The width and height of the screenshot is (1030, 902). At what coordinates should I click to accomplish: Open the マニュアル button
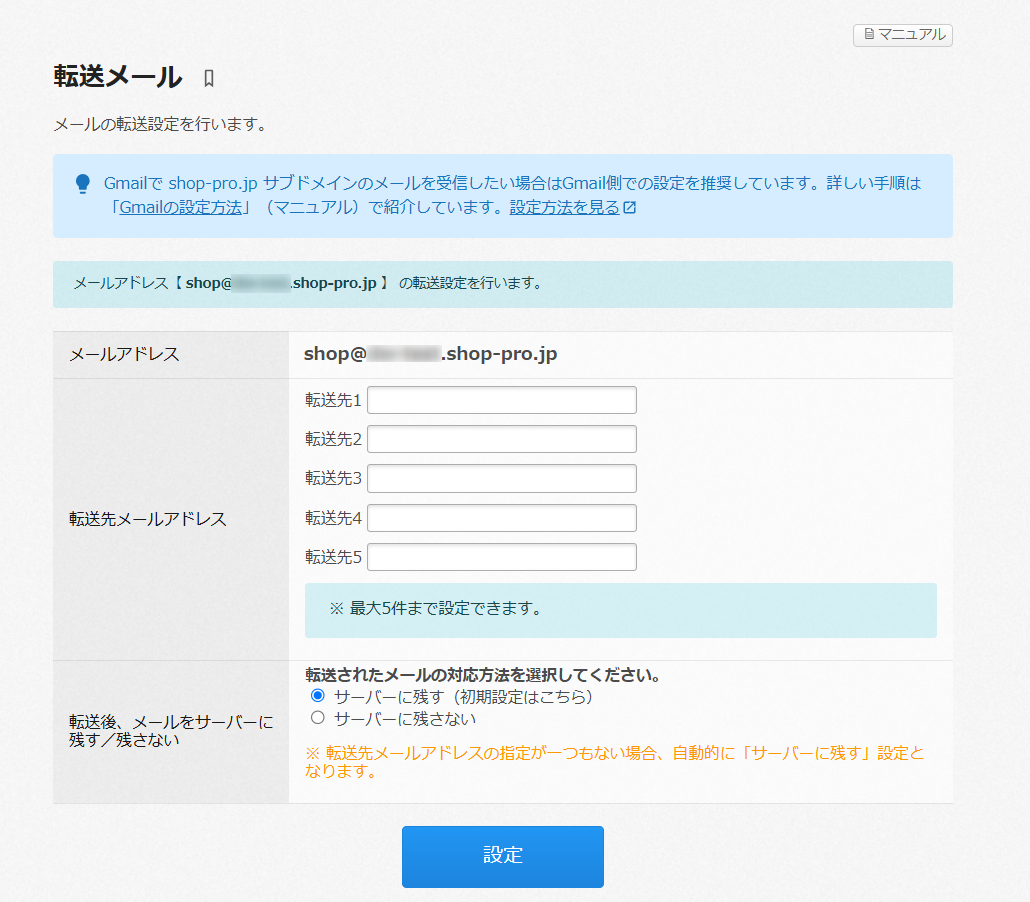[903, 35]
